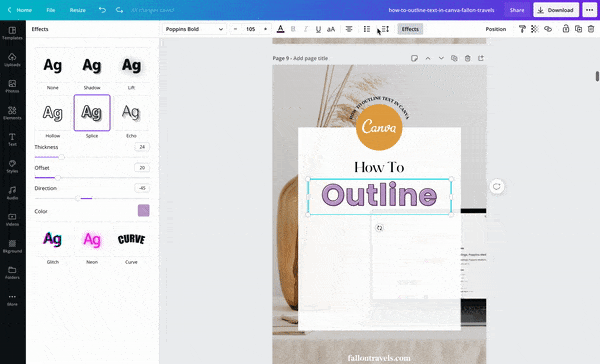
Task: Open the Folders sidebar panel
Action: (12, 273)
